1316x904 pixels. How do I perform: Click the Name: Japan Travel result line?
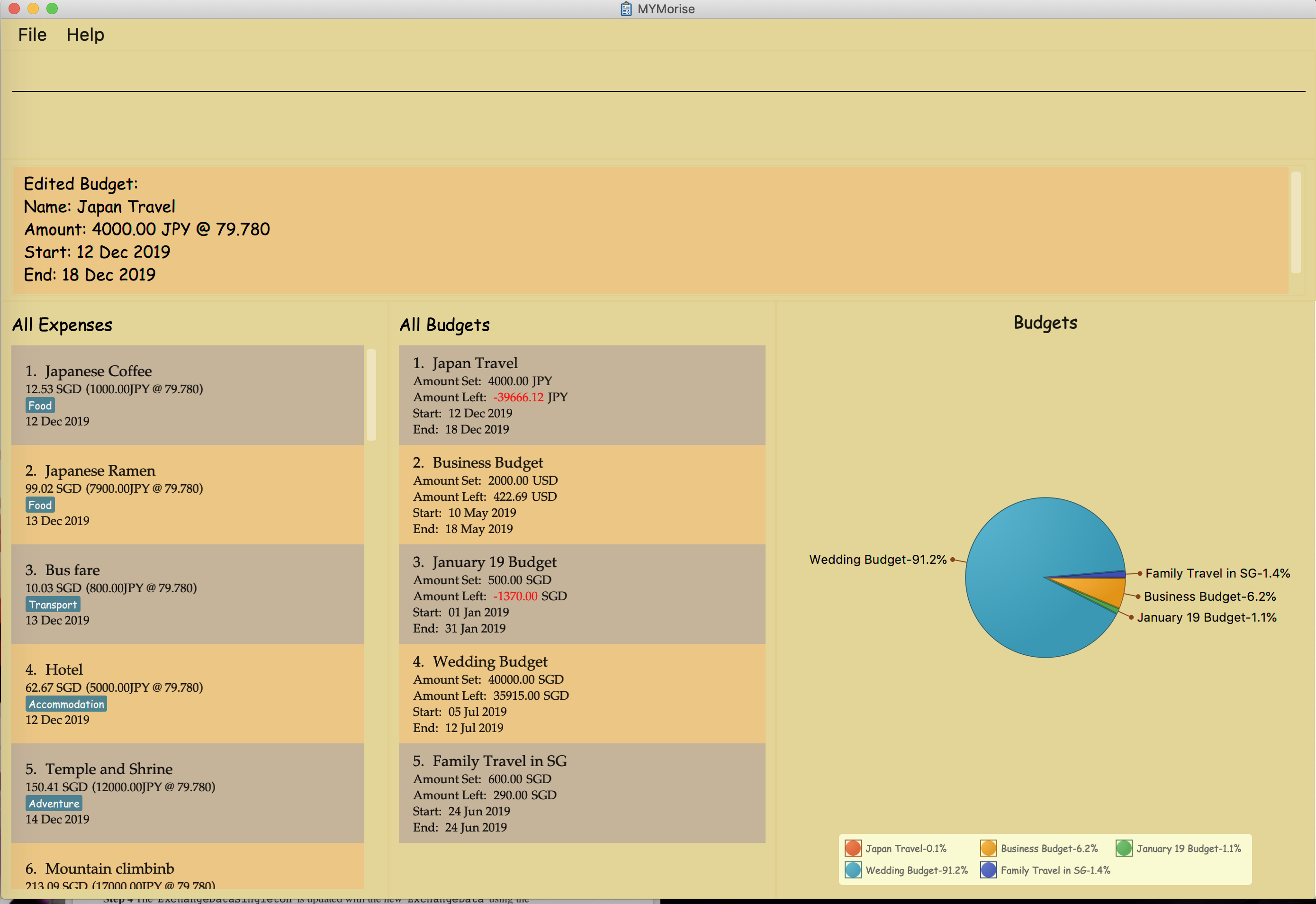coord(99,207)
